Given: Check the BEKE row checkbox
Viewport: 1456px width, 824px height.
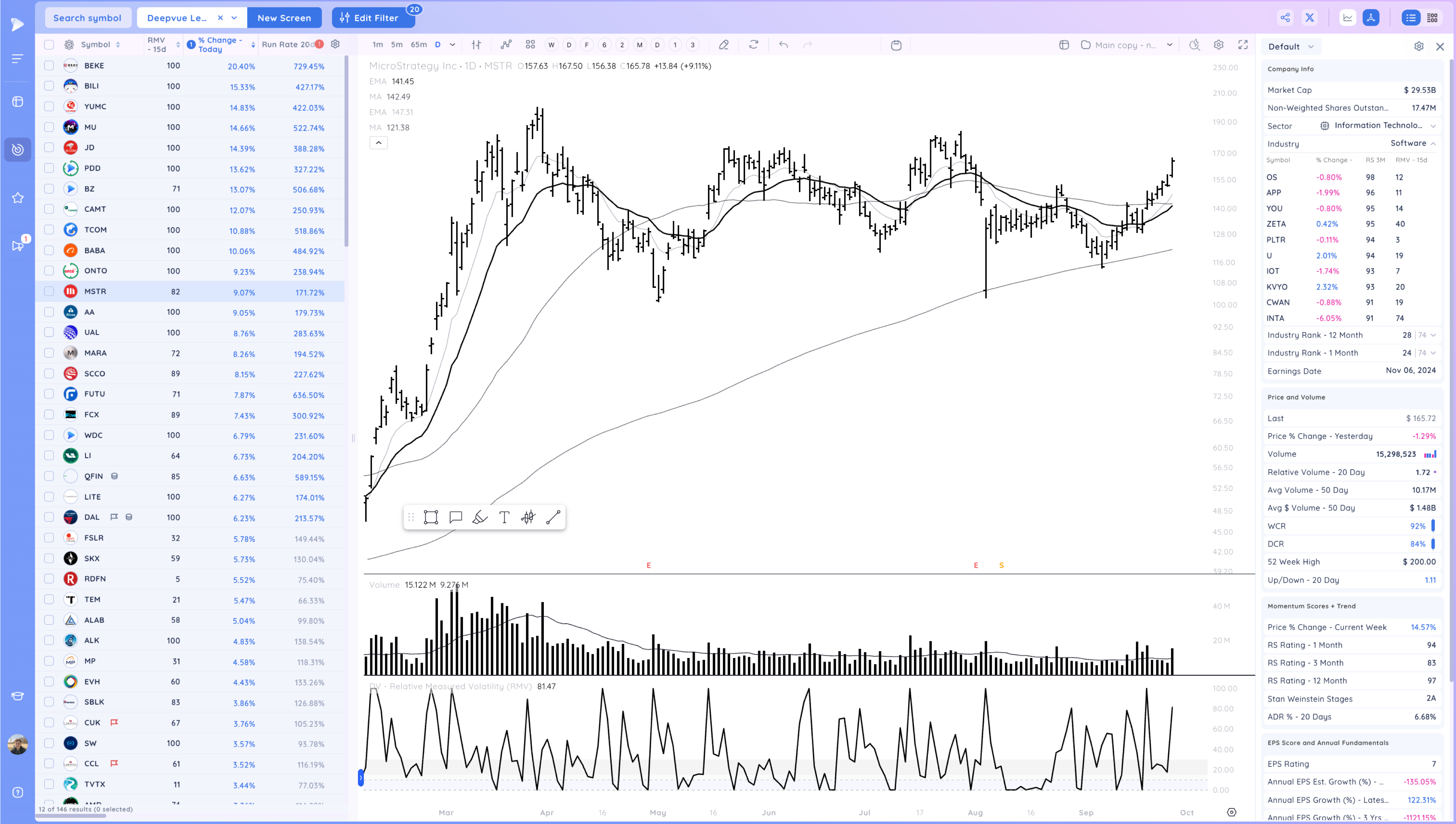Looking at the screenshot, I should tap(49, 66).
